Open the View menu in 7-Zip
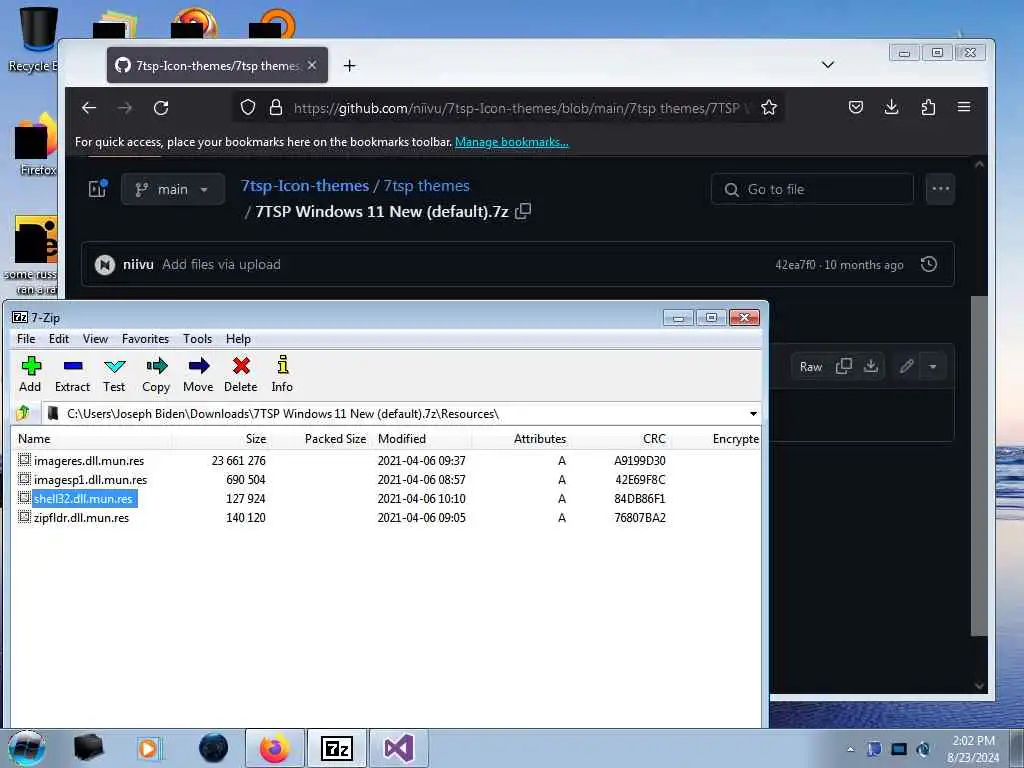Screen dimensions: 1024x768 point(95,339)
